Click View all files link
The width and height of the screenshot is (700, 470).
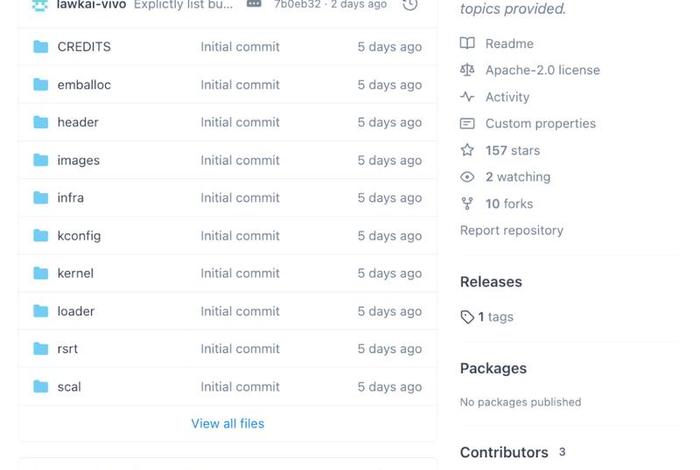tap(228, 424)
